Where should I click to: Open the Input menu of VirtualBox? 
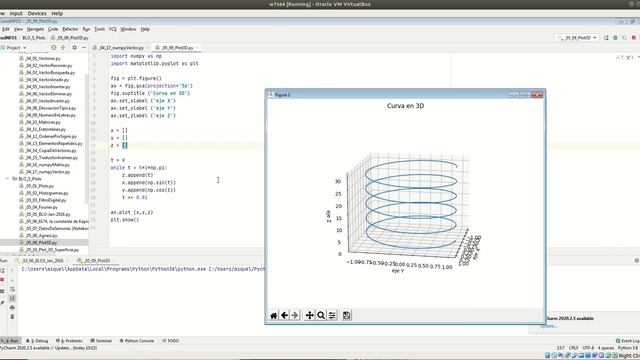(x=16, y=13)
